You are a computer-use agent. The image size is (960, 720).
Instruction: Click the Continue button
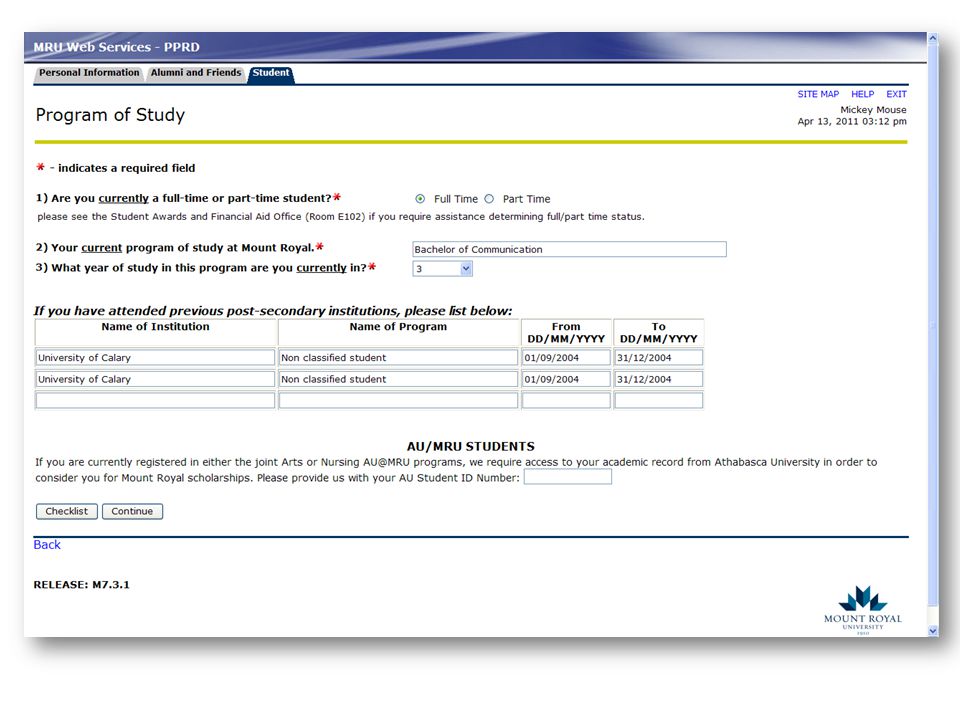point(132,511)
